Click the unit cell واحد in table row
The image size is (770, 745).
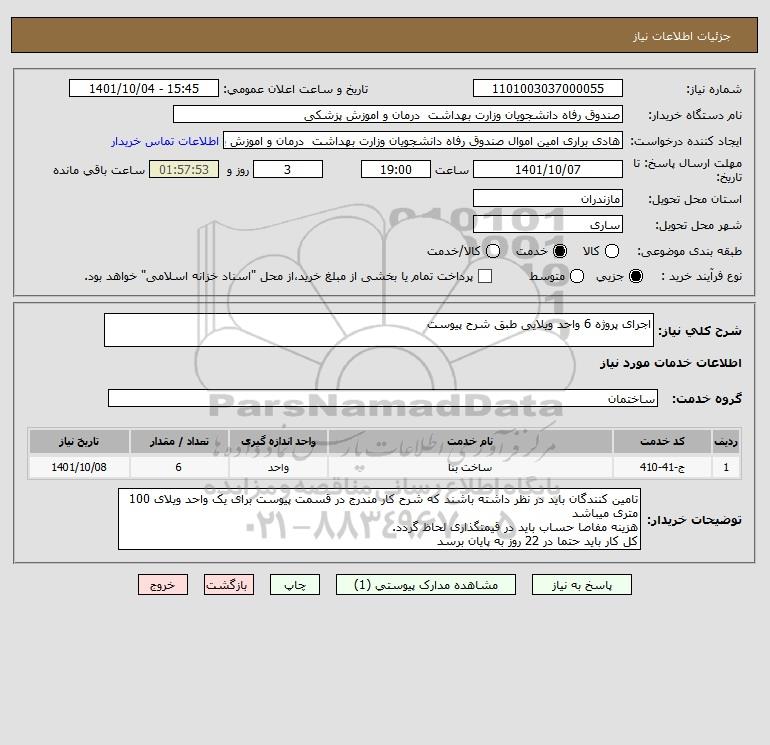pos(278,467)
